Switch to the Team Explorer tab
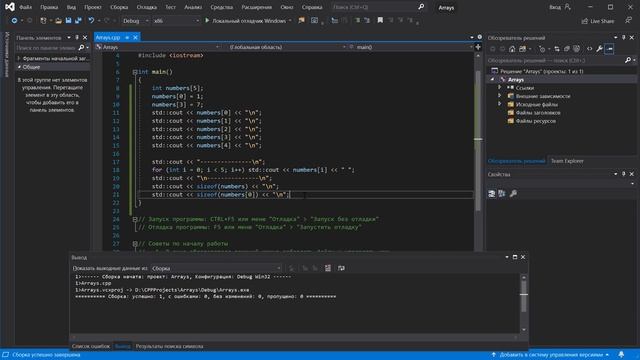640x360 pixels. [567, 161]
